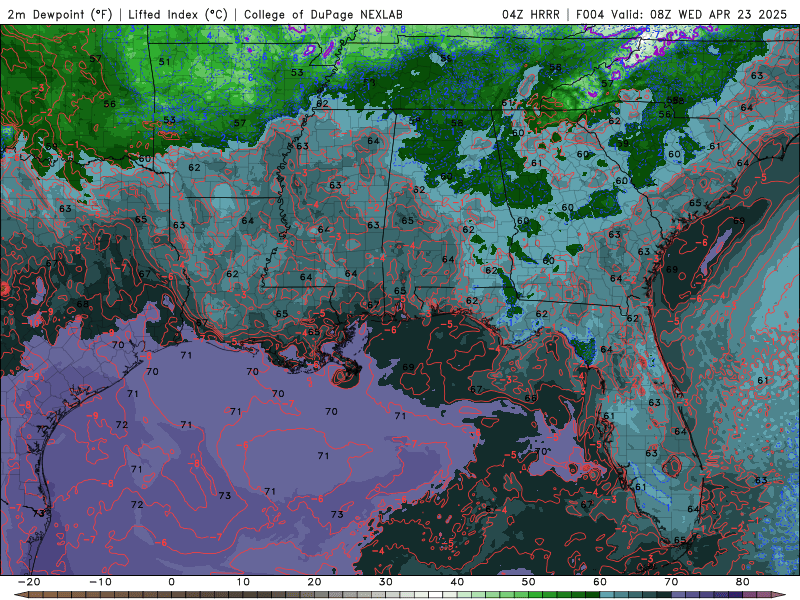Click the "40" legend value
This screenshot has height=600, width=800.
[x=457, y=582]
